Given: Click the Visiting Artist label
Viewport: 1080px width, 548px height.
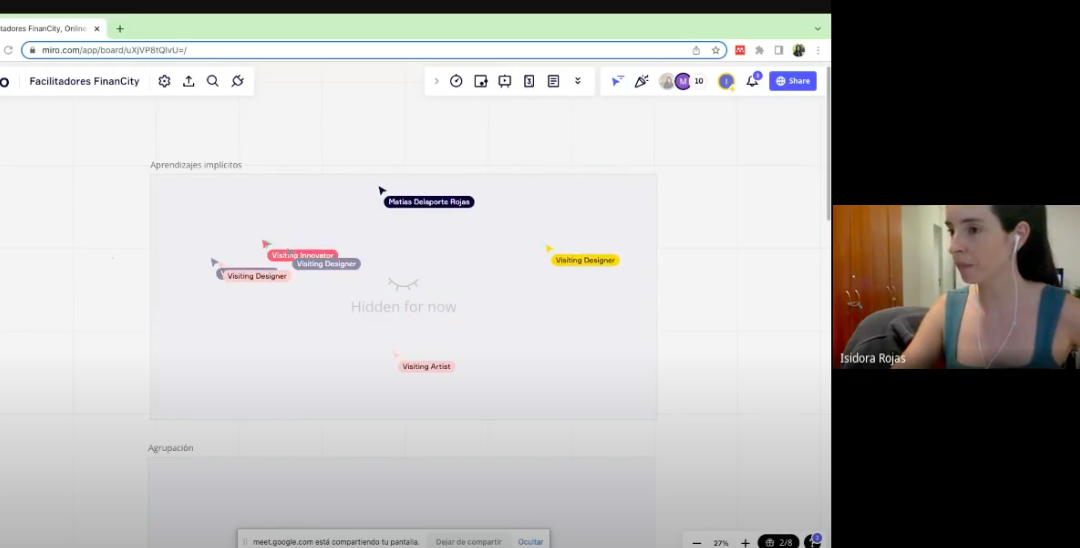Looking at the screenshot, I should tap(426, 366).
